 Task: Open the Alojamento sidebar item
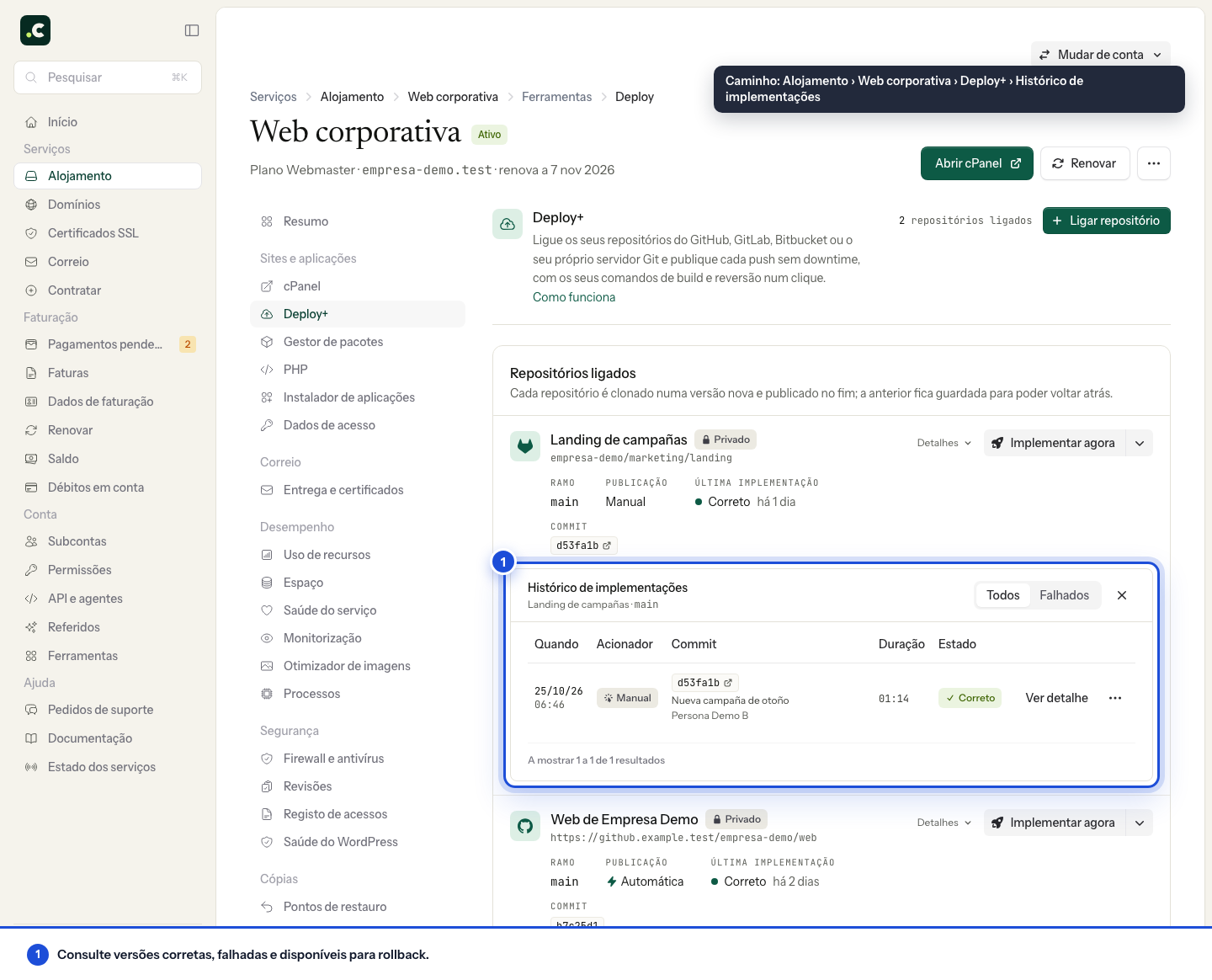(x=108, y=176)
